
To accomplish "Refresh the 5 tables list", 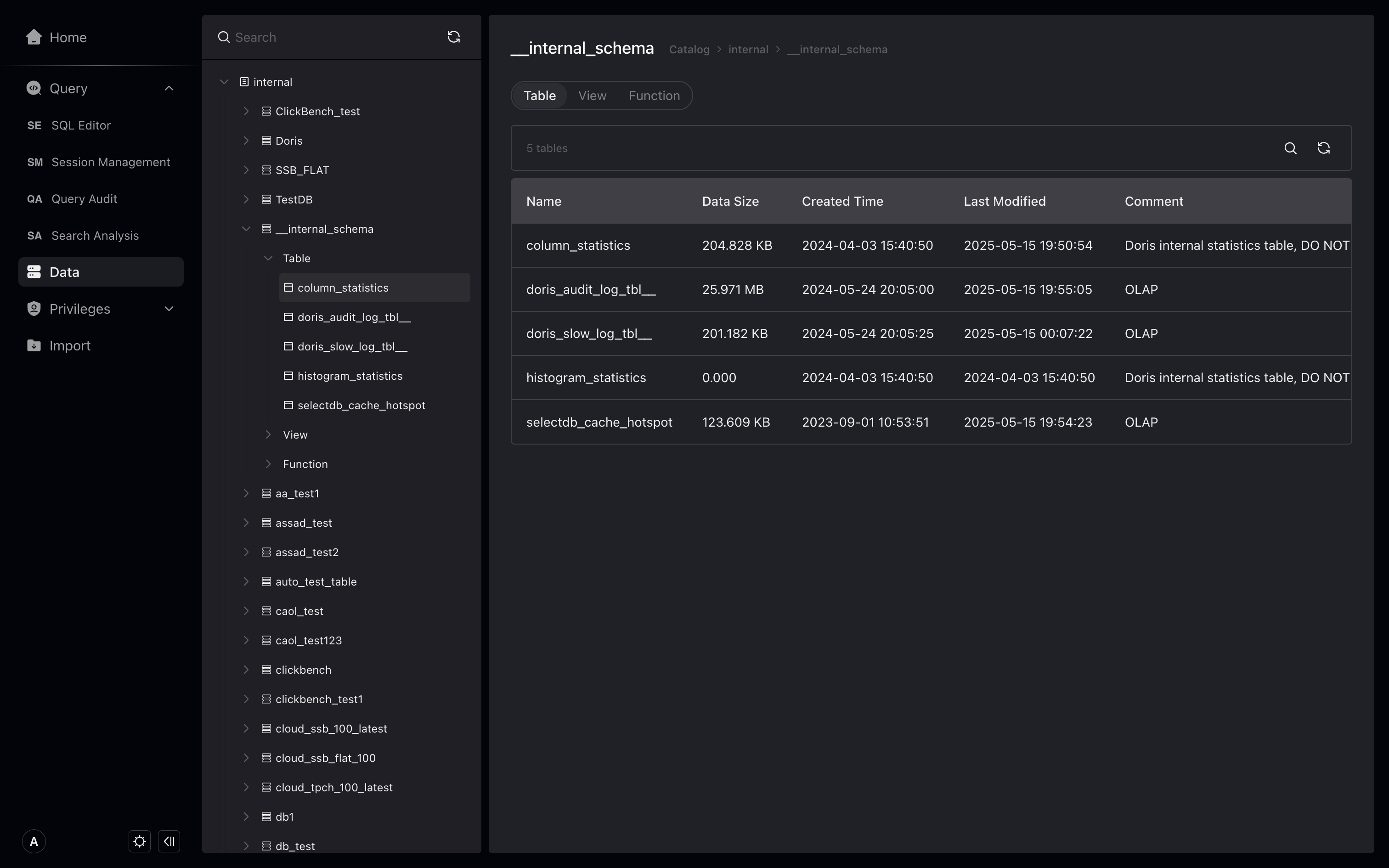I will pos(1324,148).
